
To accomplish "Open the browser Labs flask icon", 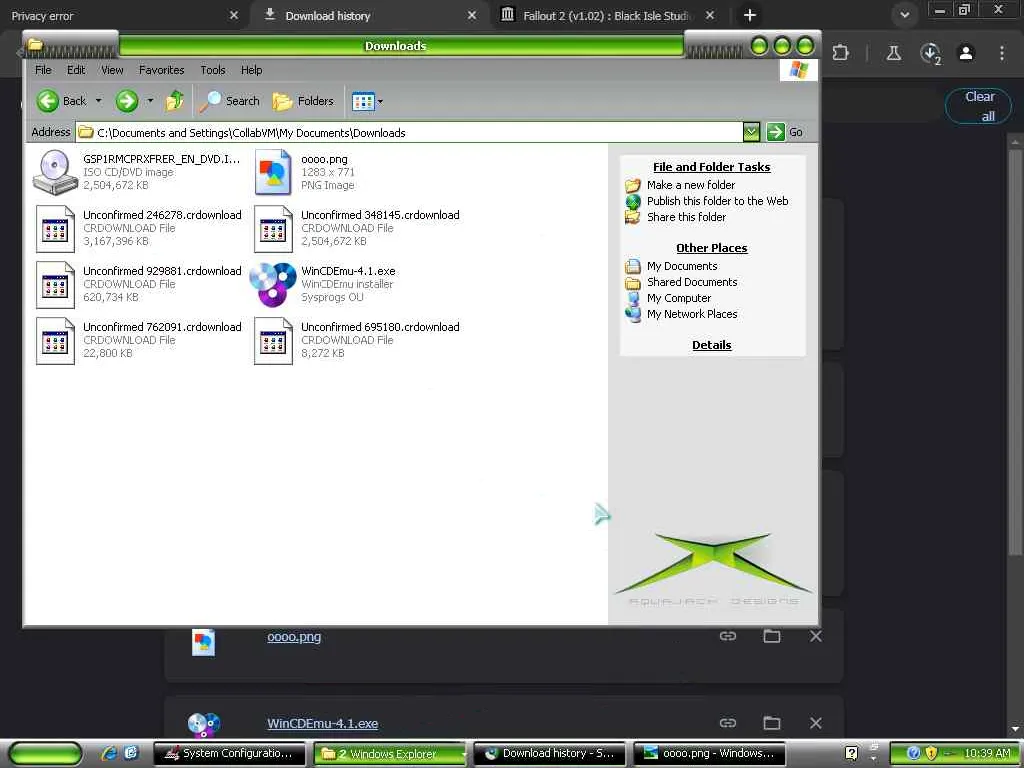I will 893,53.
